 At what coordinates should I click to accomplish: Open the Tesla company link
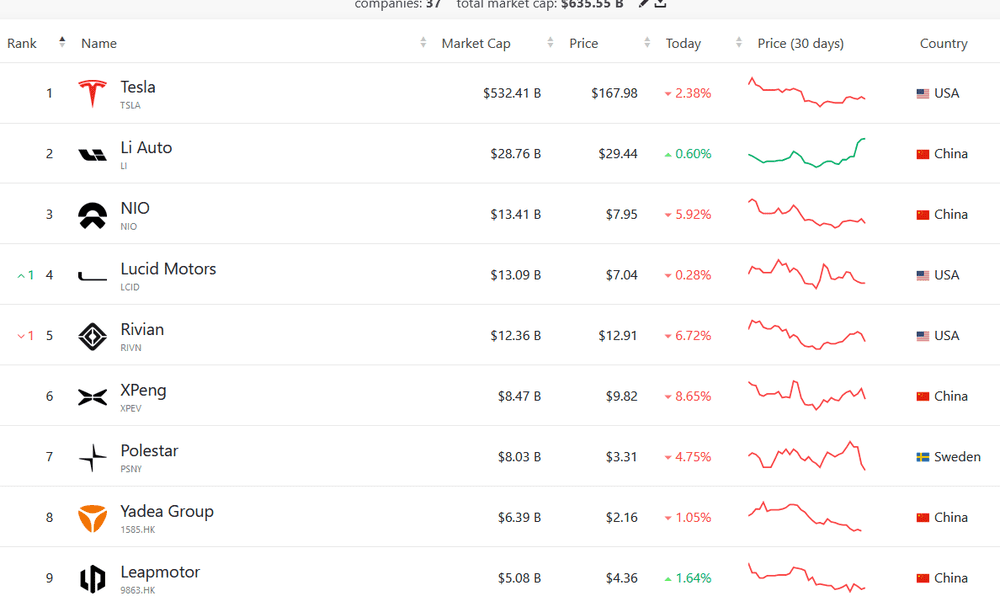tap(138, 87)
